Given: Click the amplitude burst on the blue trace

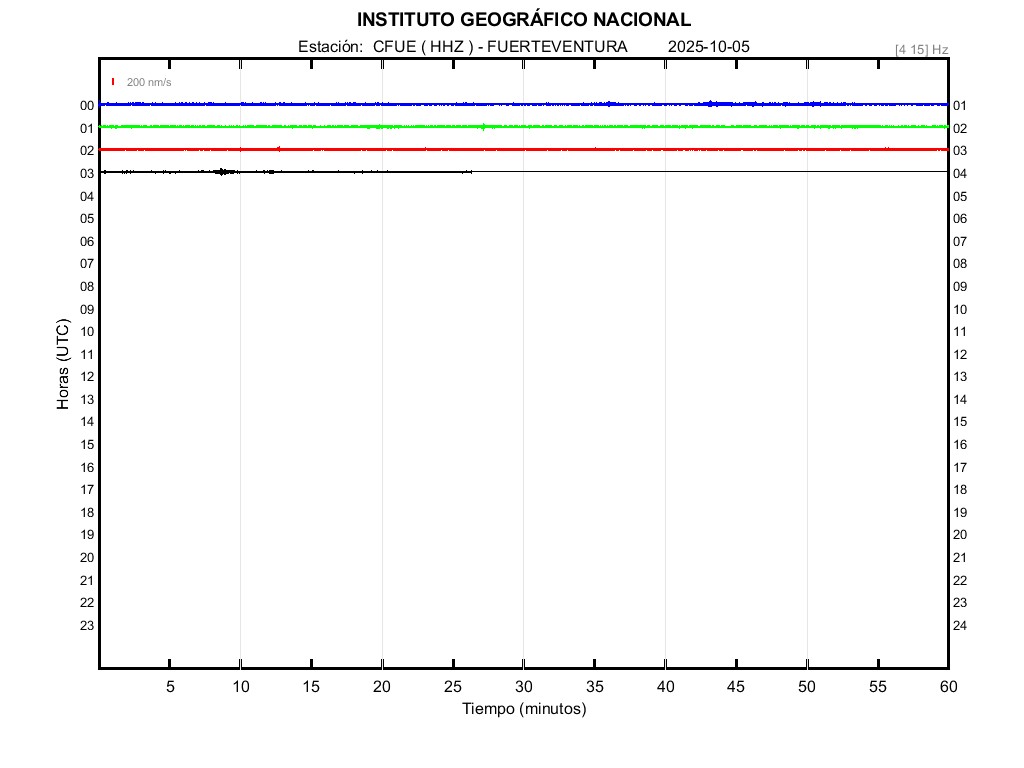Looking at the screenshot, I should point(712,104).
